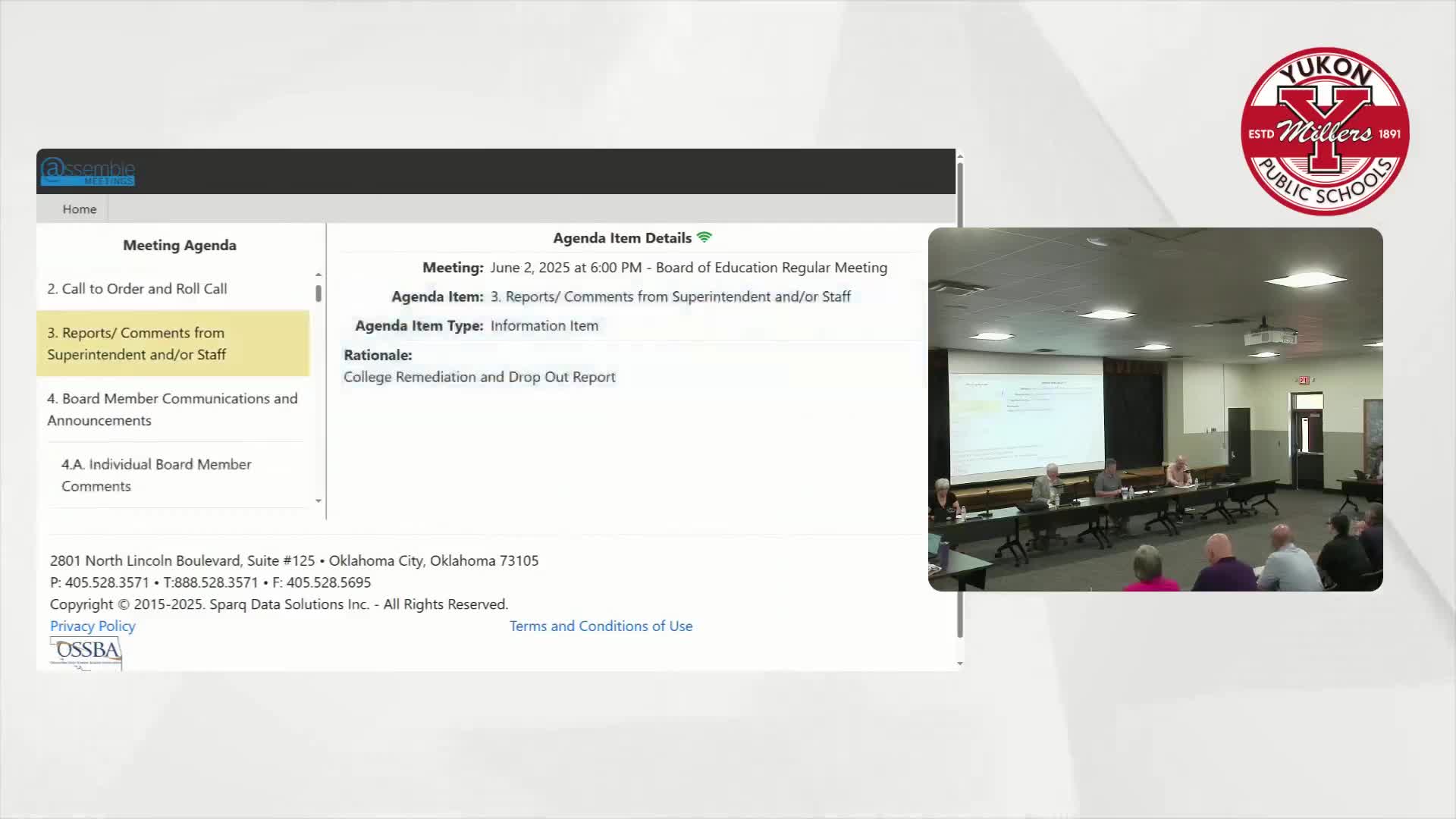Click the green live wifi indicator icon
This screenshot has width=1456, height=819.
(x=704, y=237)
